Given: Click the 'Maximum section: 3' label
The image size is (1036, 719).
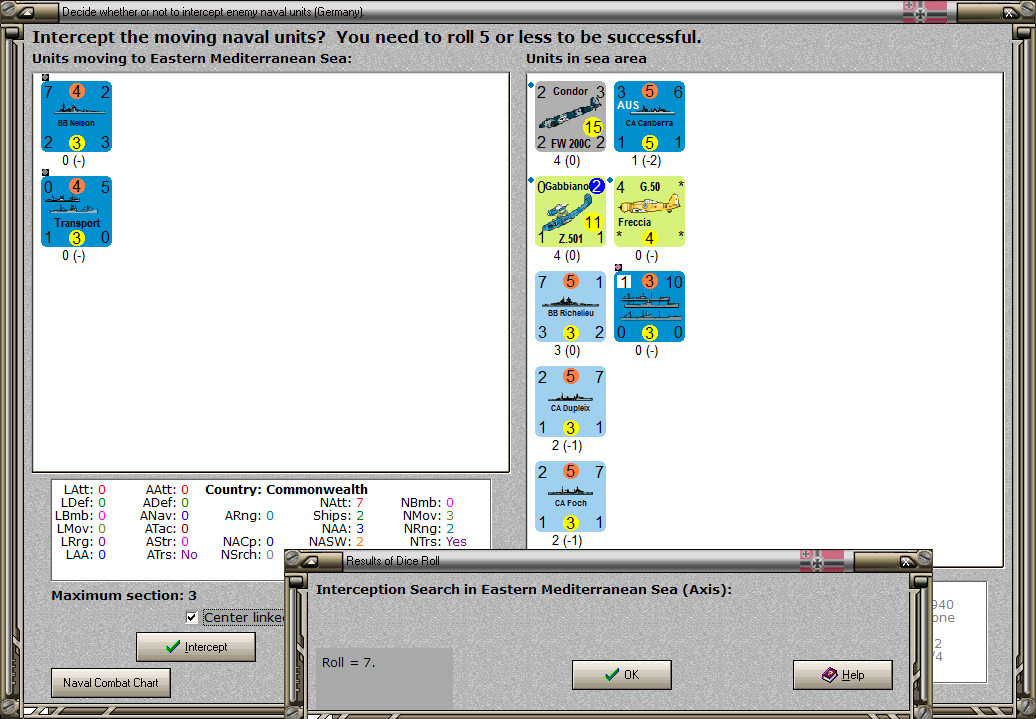Looking at the screenshot, I should click(124, 595).
